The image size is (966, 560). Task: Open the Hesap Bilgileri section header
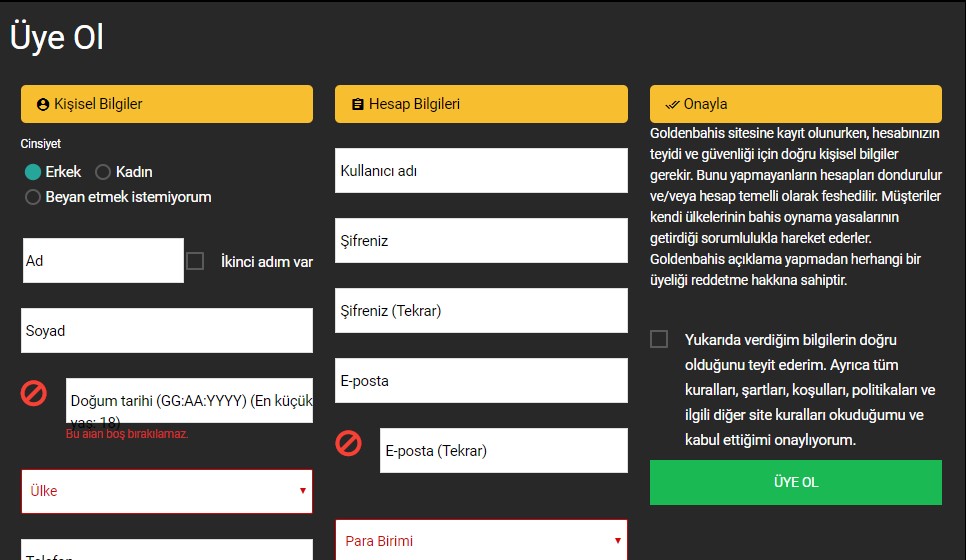pyautogui.click(x=481, y=104)
